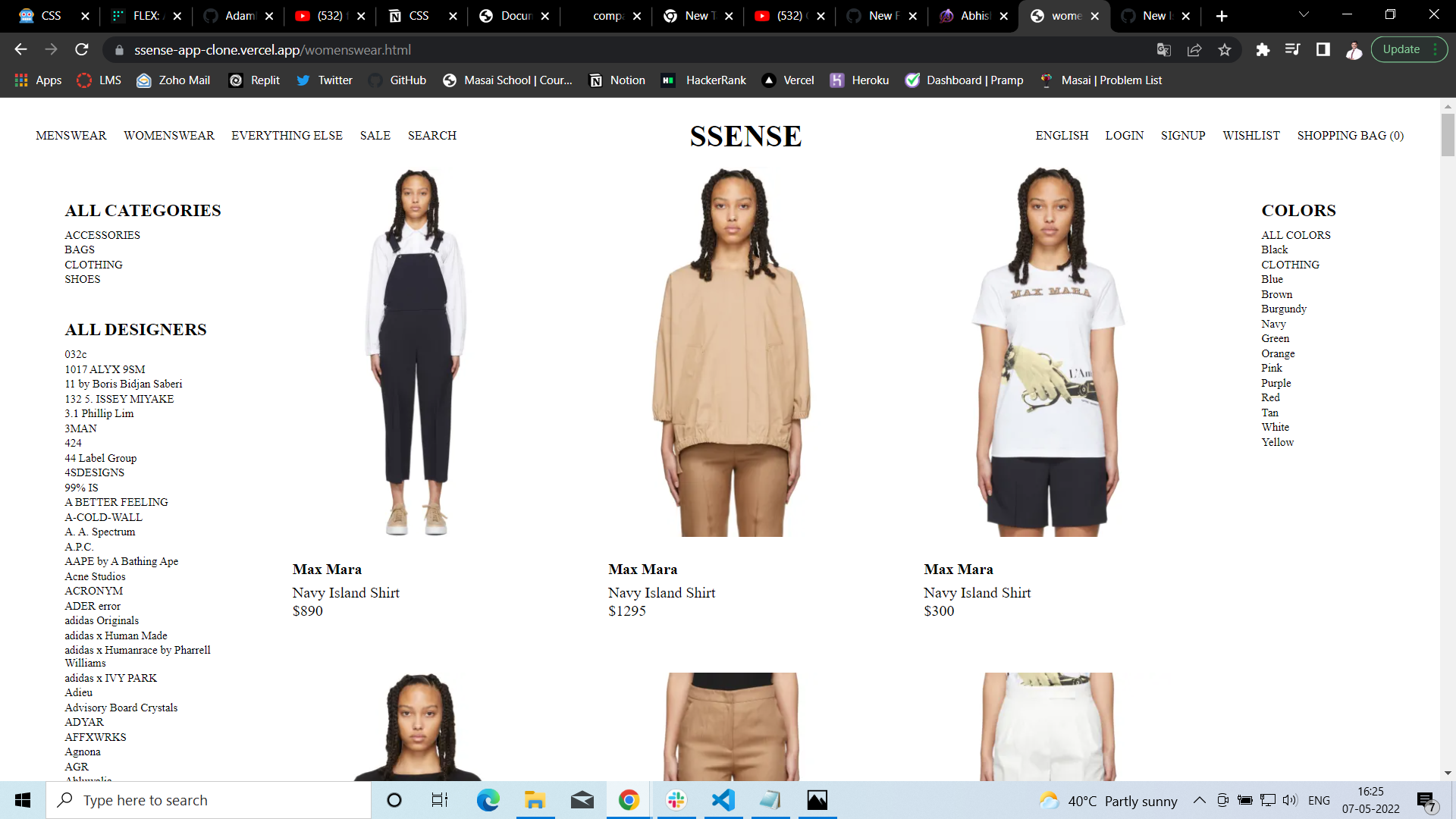This screenshot has height=819, width=1456.
Task: Show hidden system tray icons
Action: (1200, 800)
